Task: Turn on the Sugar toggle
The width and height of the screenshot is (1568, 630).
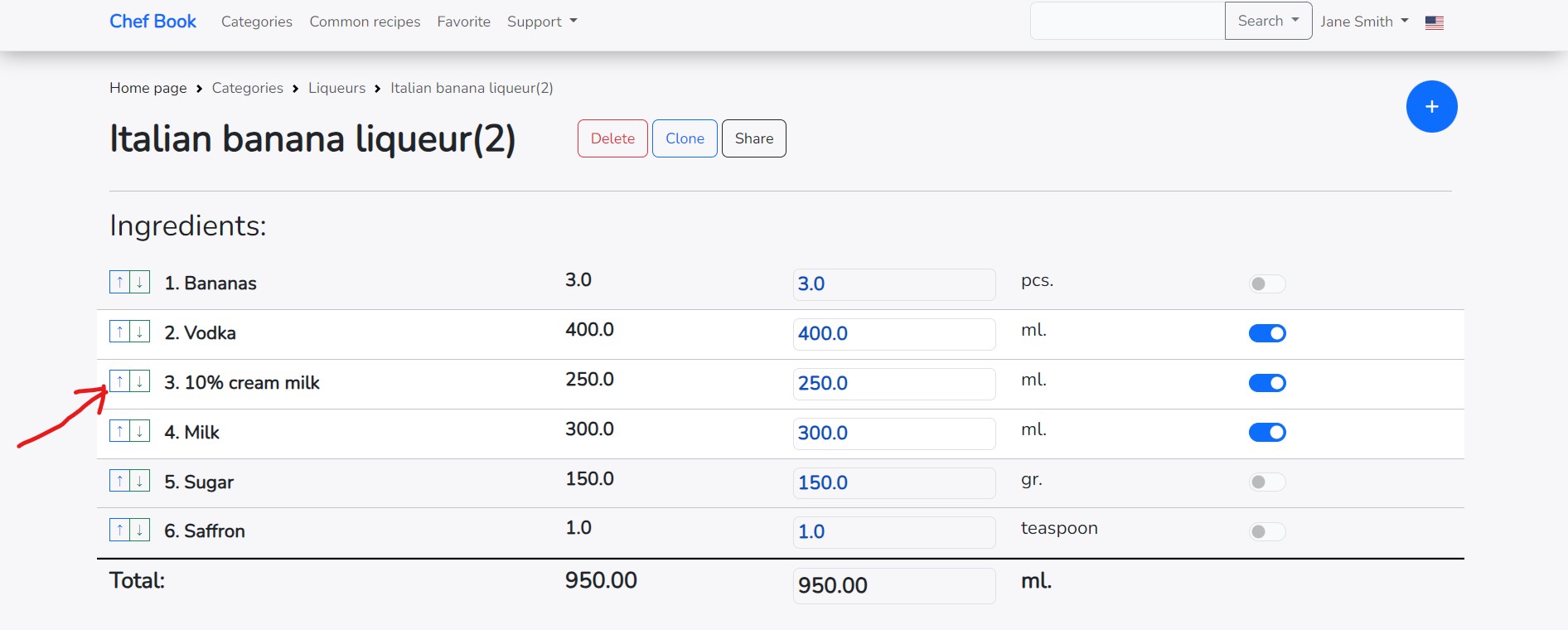Action: click(1266, 482)
